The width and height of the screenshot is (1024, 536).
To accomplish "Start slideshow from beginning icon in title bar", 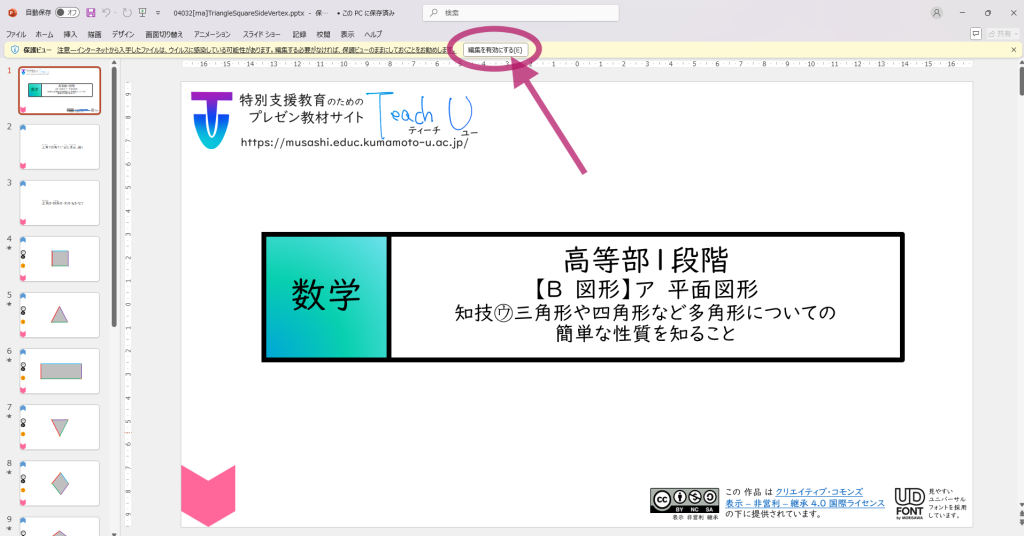I will coord(143,13).
